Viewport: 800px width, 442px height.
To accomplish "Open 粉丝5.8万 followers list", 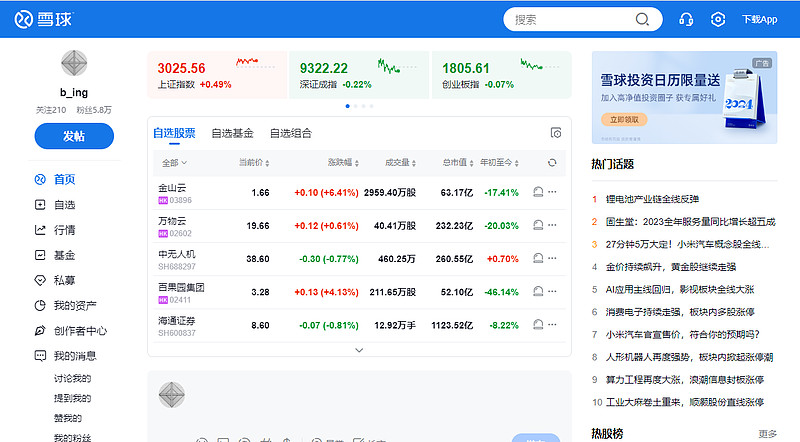I will pyautogui.click(x=94, y=110).
